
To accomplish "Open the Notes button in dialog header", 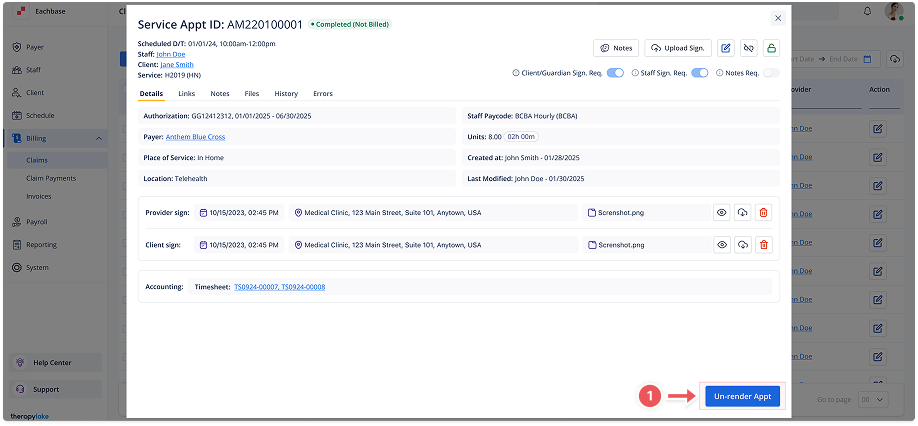I will 616,48.
